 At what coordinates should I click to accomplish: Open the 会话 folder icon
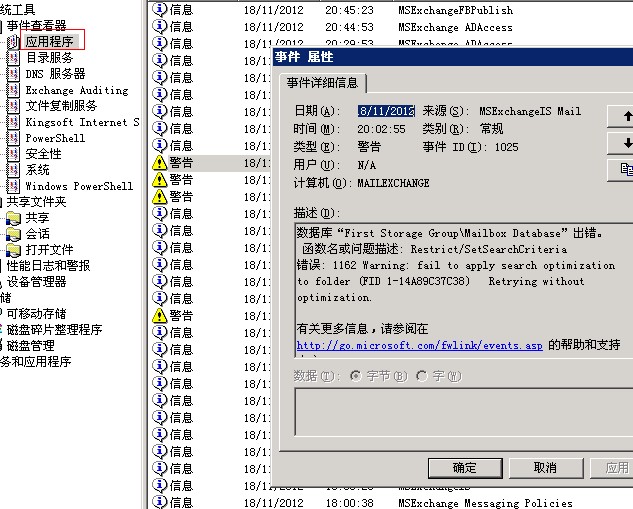(13, 234)
